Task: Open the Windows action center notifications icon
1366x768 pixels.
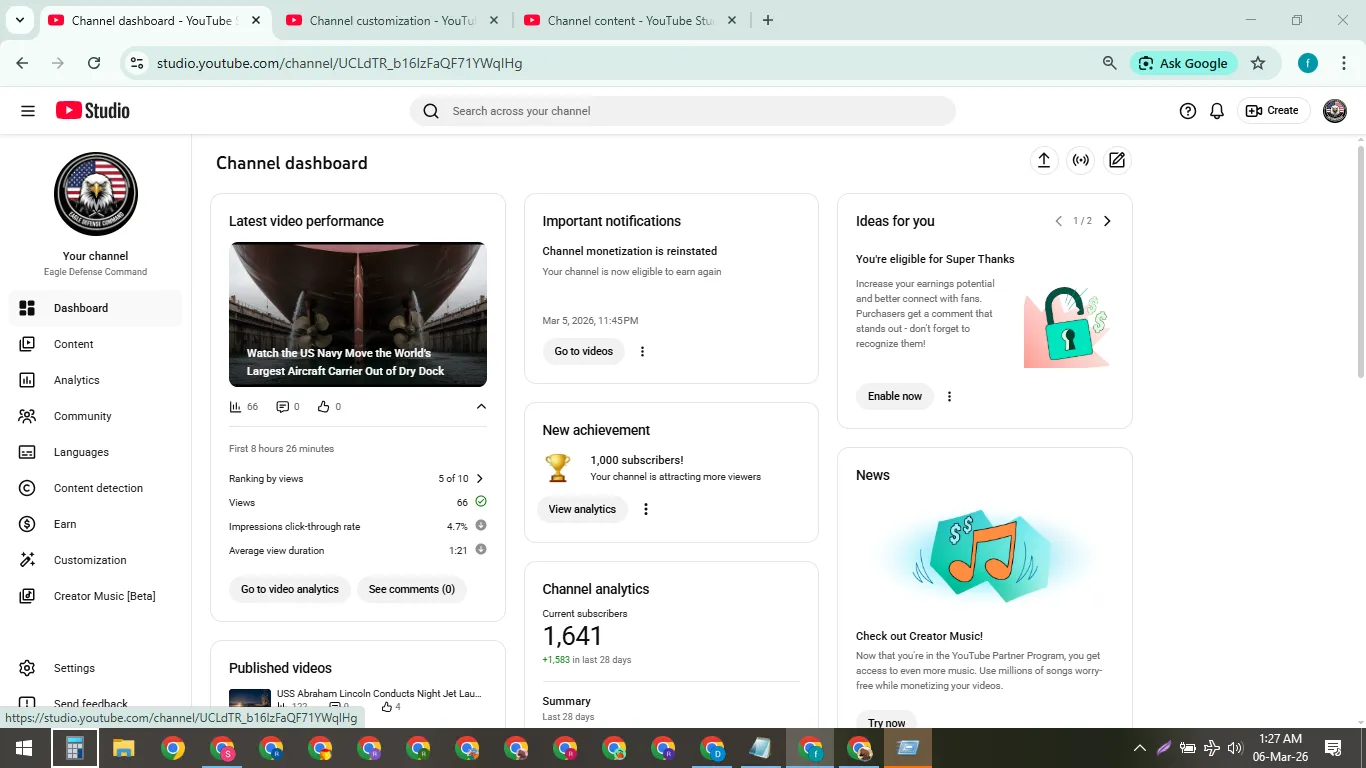Action: click(x=1333, y=748)
